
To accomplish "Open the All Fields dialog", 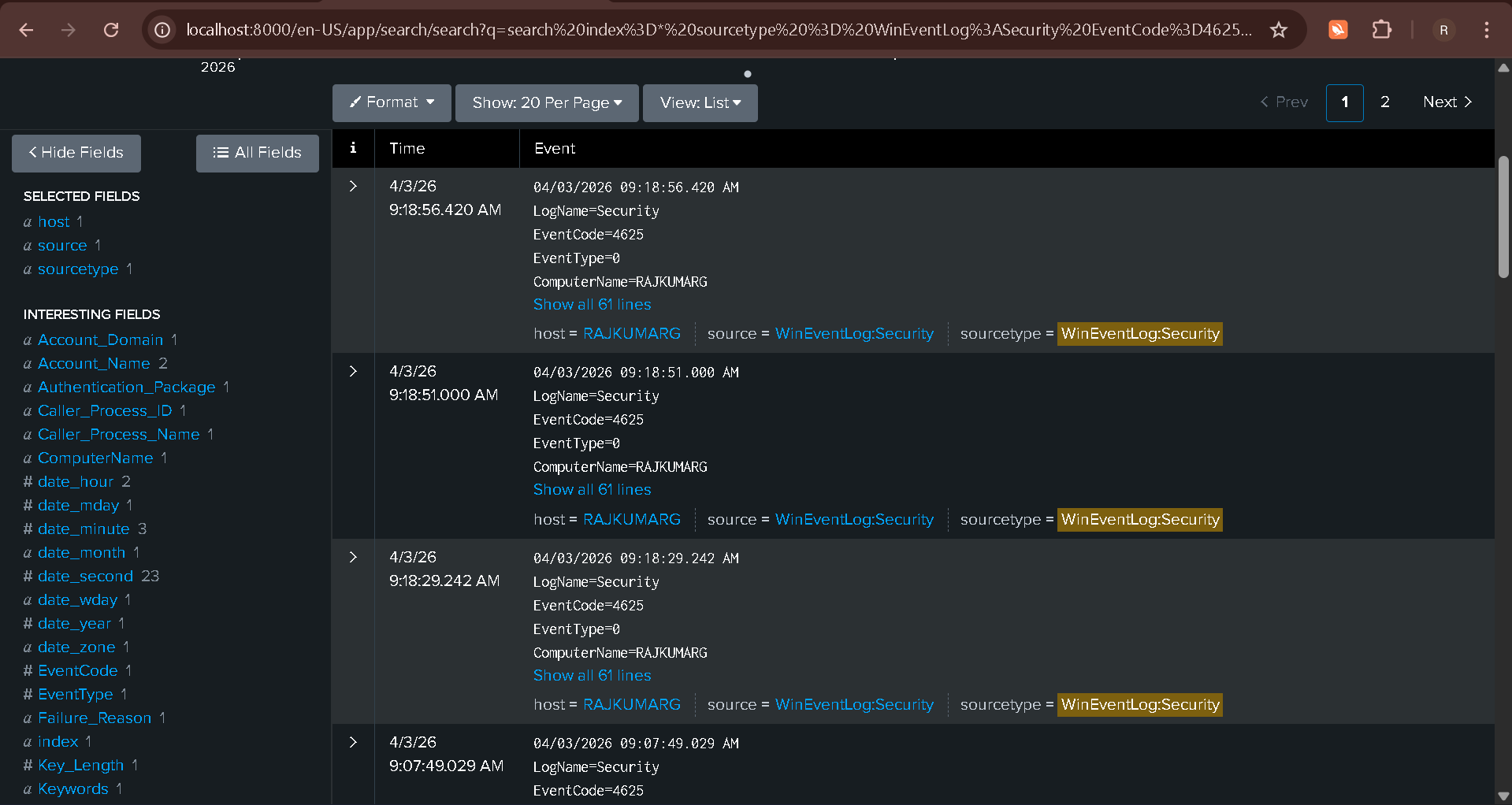I will [x=257, y=153].
